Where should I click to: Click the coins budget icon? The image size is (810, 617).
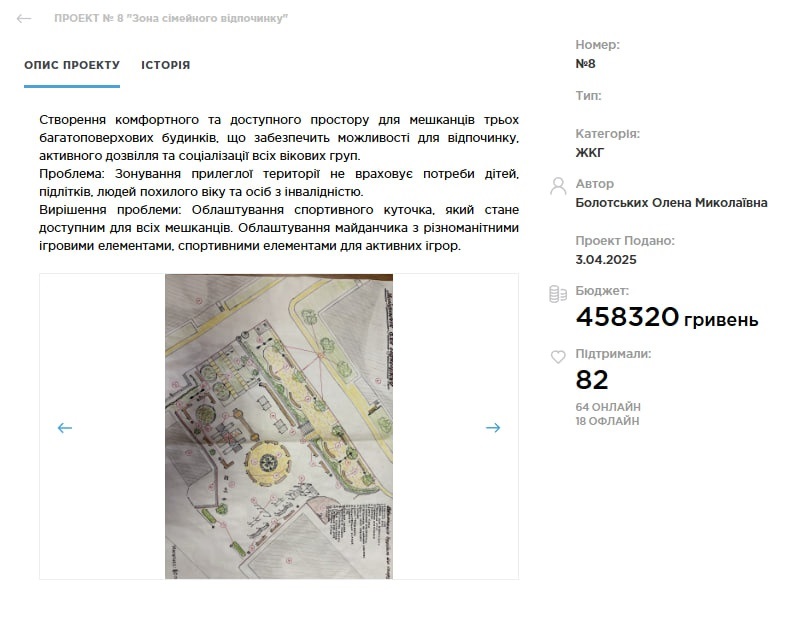coord(558,294)
